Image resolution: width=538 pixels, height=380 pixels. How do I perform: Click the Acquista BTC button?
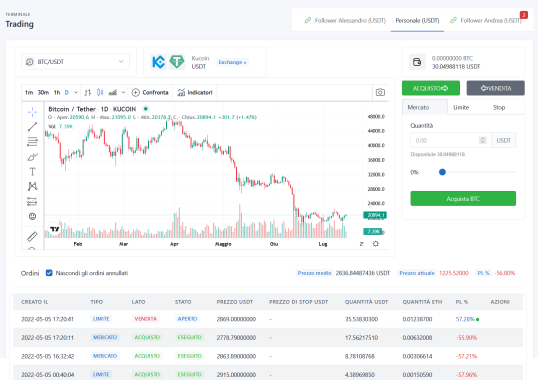tap(463, 199)
